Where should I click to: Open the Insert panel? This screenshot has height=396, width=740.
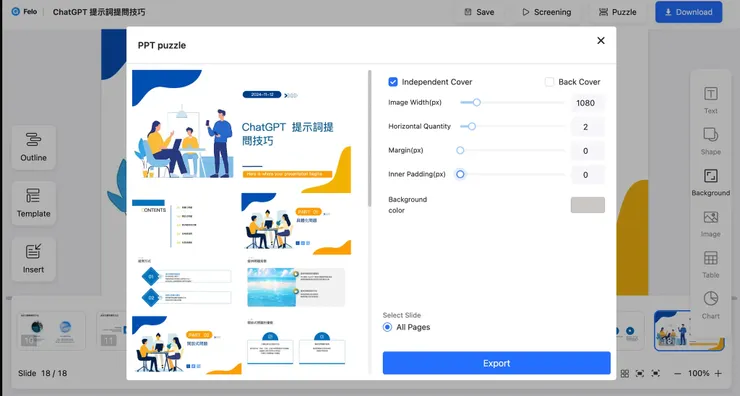pyautogui.click(x=34, y=259)
